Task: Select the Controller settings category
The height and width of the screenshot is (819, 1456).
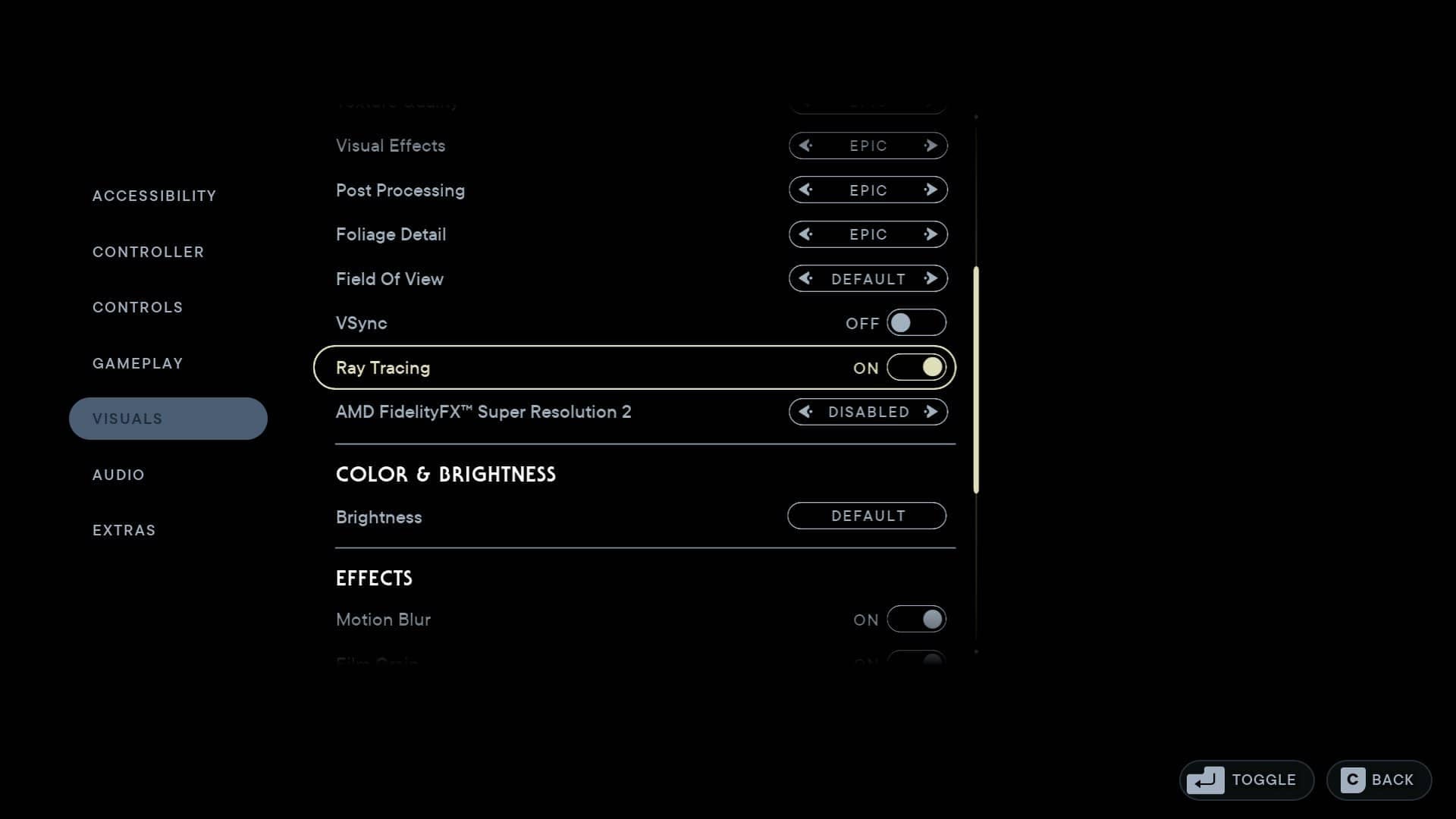Action: [x=148, y=251]
